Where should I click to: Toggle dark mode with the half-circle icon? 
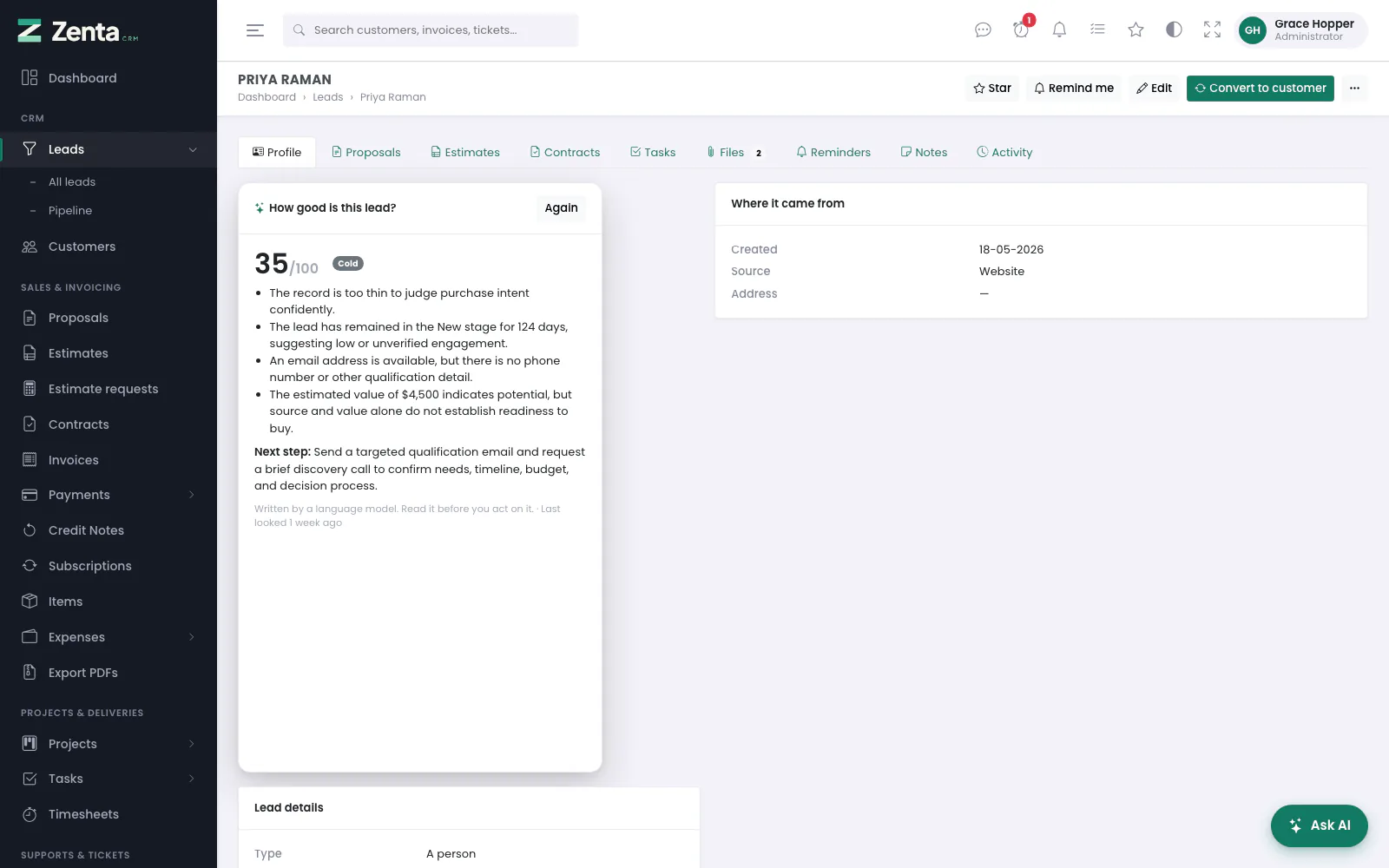pos(1174,30)
